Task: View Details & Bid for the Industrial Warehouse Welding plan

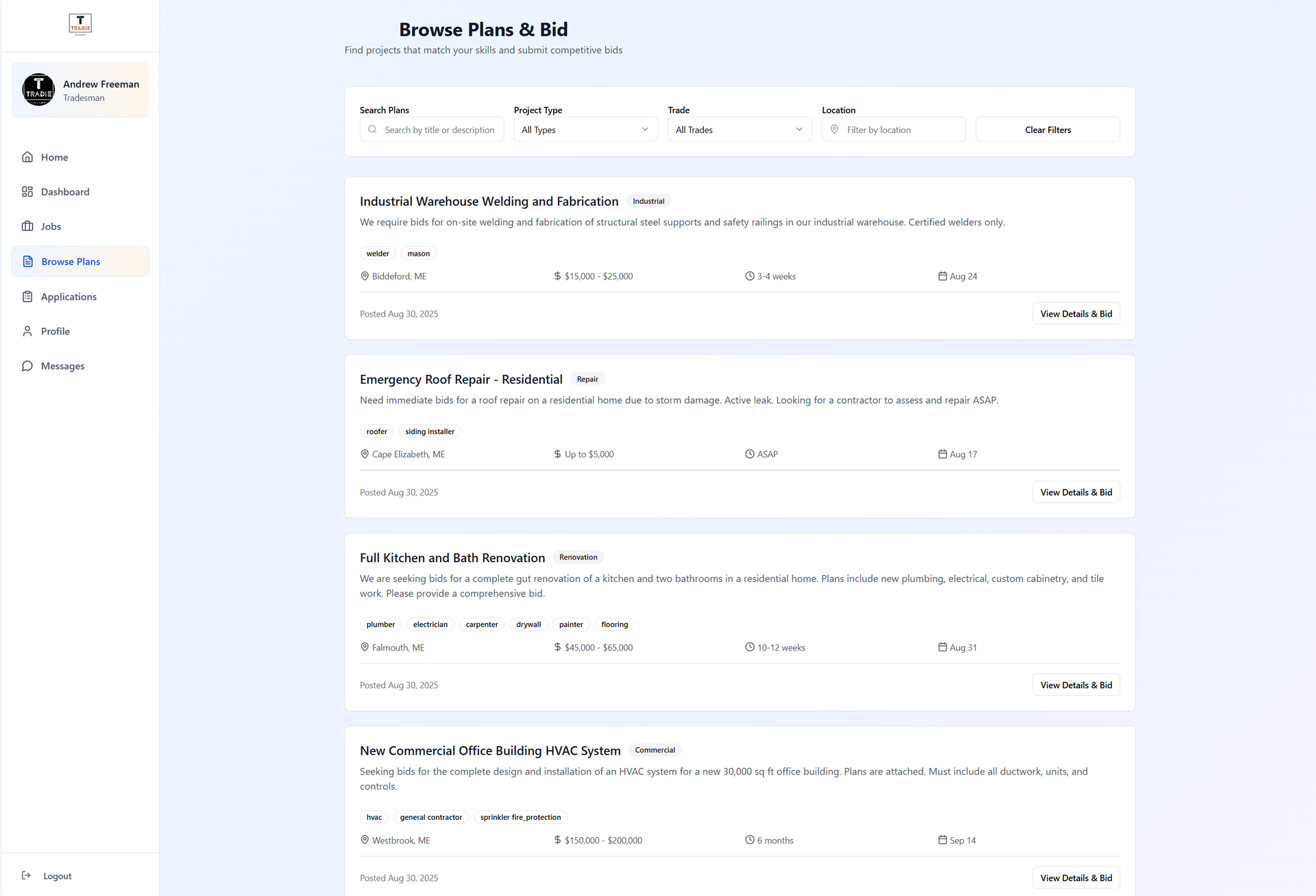Action: point(1075,314)
